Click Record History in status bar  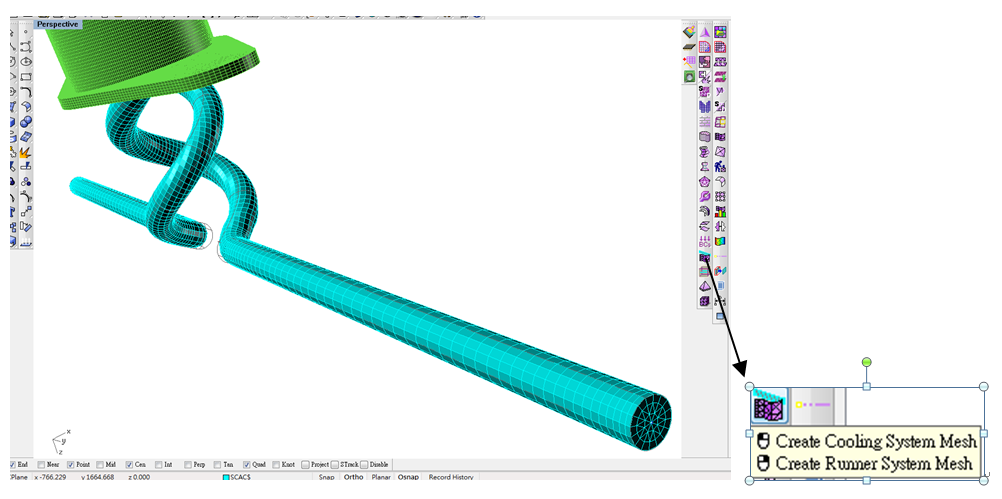pos(451,477)
